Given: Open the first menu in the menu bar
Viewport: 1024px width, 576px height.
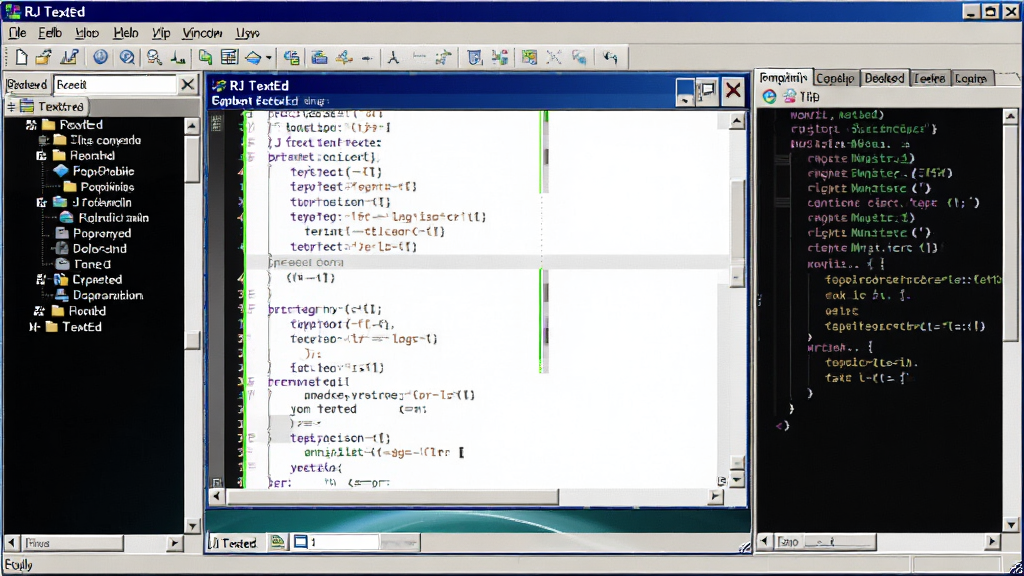Looking at the screenshot, I should pos(17,33).
